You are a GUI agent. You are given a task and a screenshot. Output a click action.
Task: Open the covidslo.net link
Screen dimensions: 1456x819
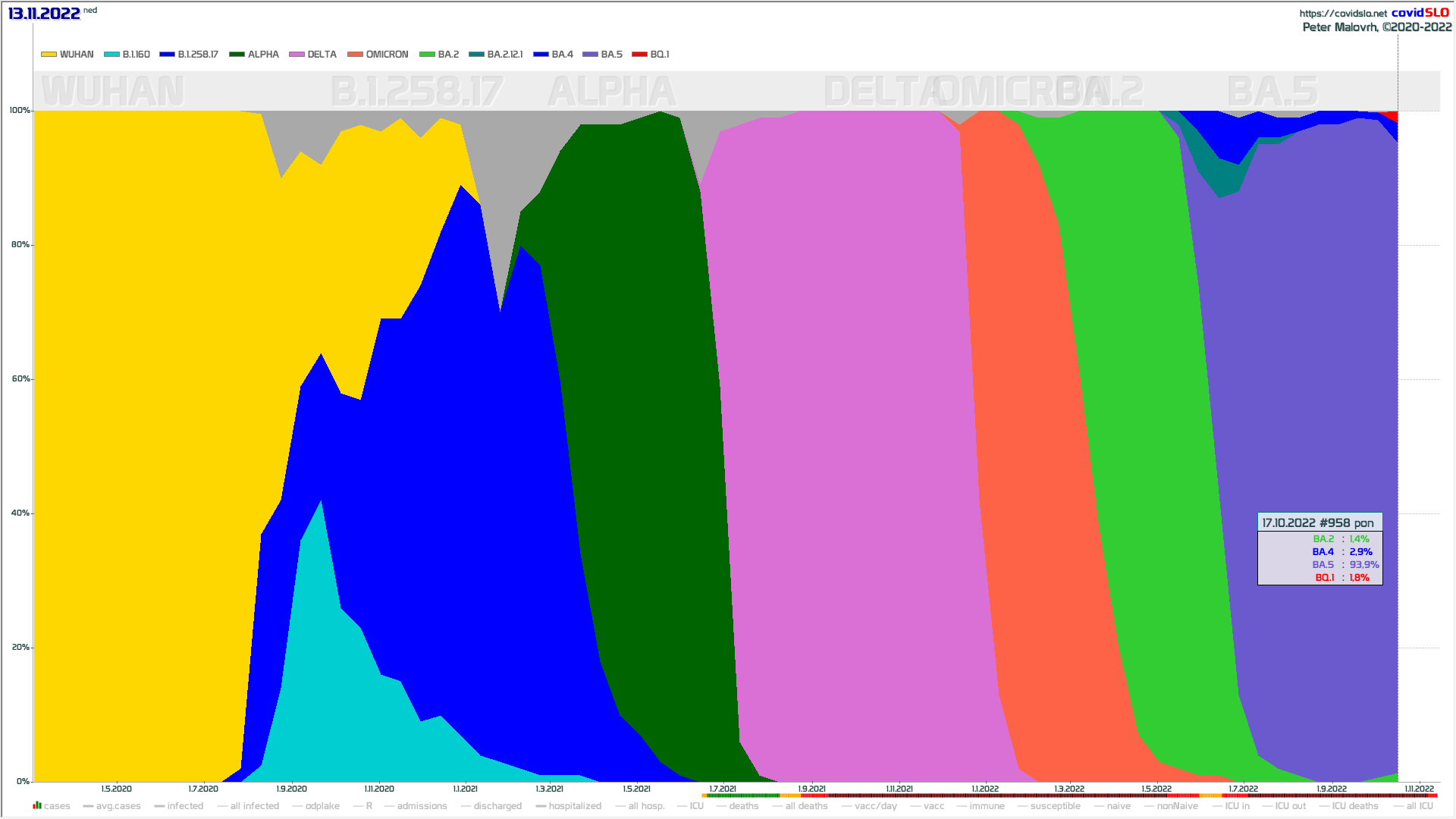[x=1342, y=13]
